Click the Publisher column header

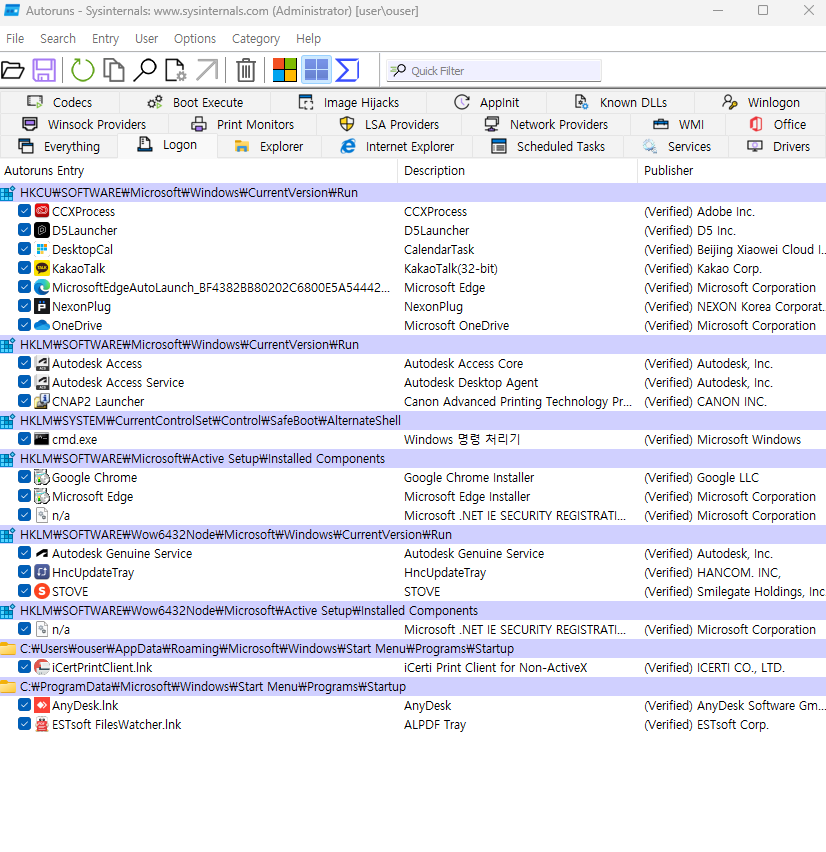(732, 171)
